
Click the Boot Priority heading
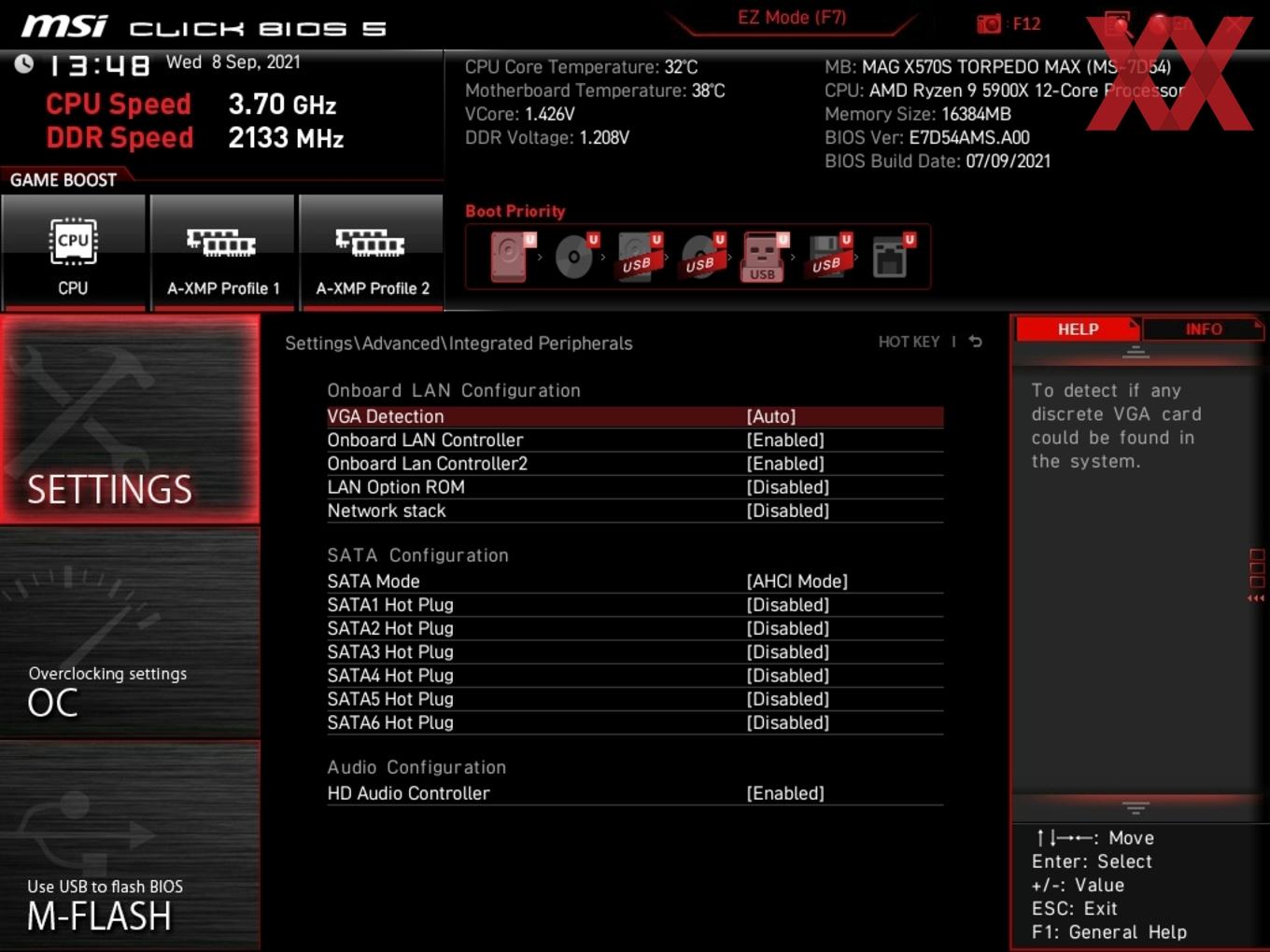pyautogui.click(x=515, y=211)
